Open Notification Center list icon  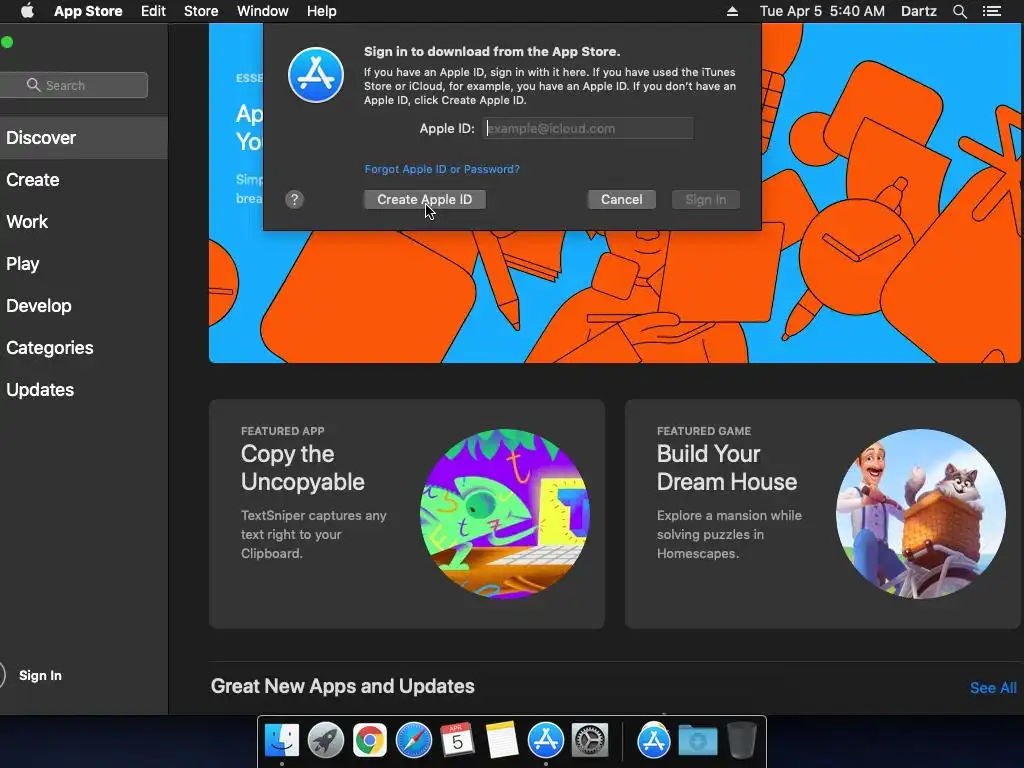[x=991, y=11]
